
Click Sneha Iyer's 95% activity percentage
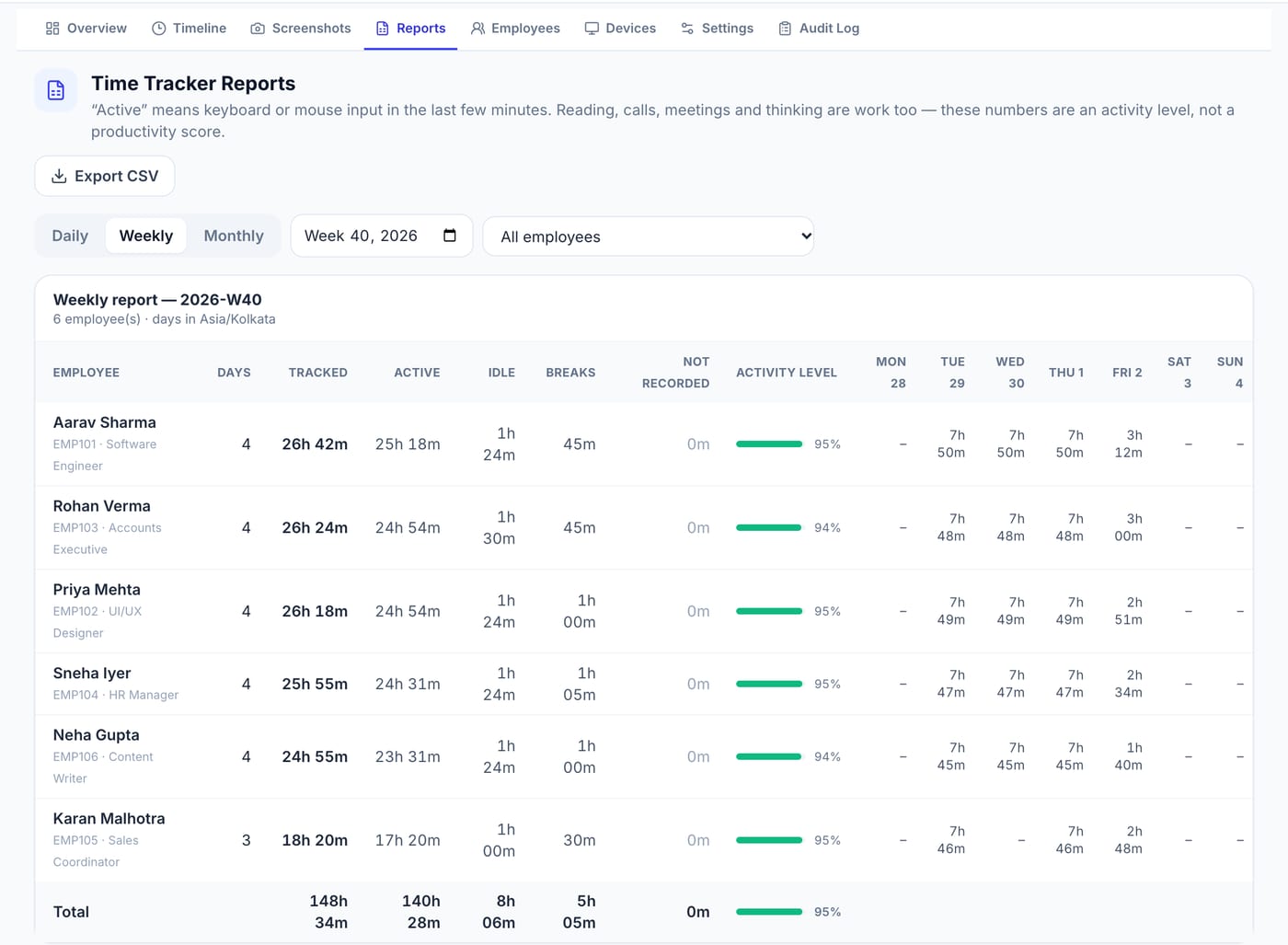click(x=827, y=685)
